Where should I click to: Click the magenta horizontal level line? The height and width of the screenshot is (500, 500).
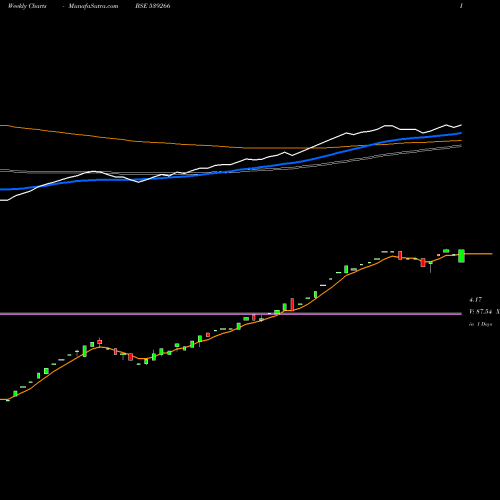[x=231, y=314]
